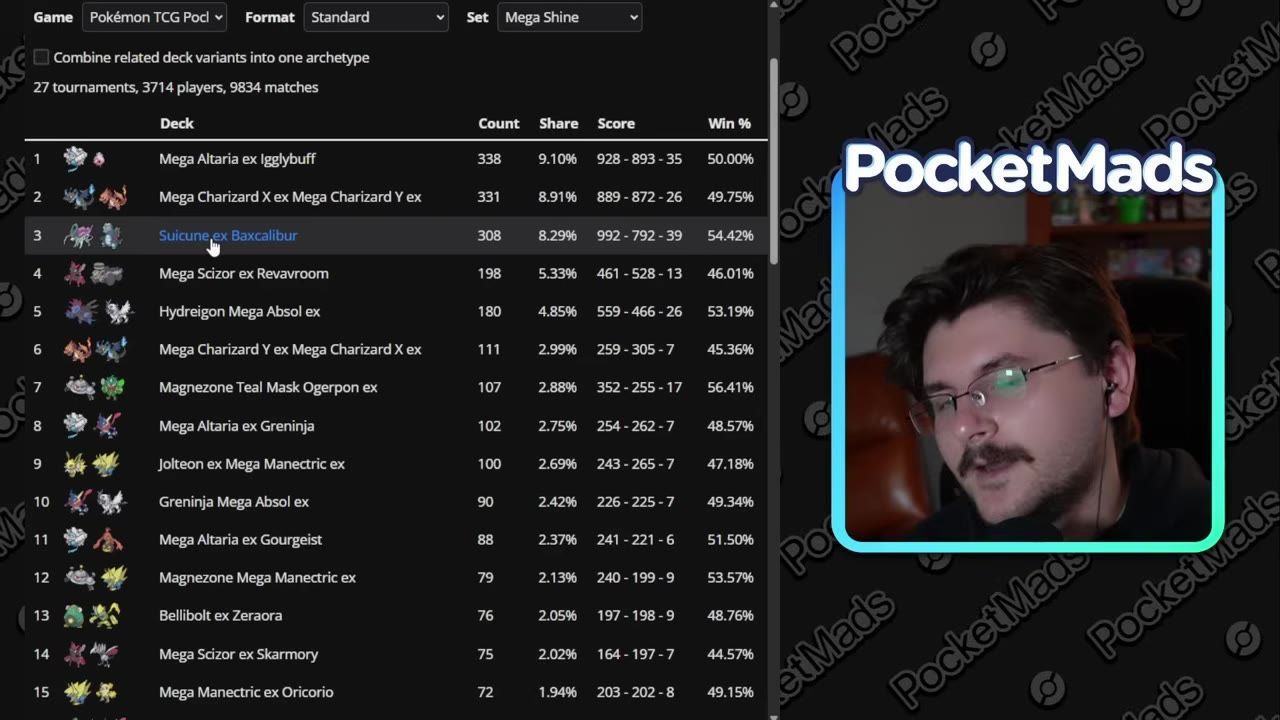Click Scizor and Skarmory sprite icons
The width and height of the screenshot is (1280, 720).
pos(92,654)
